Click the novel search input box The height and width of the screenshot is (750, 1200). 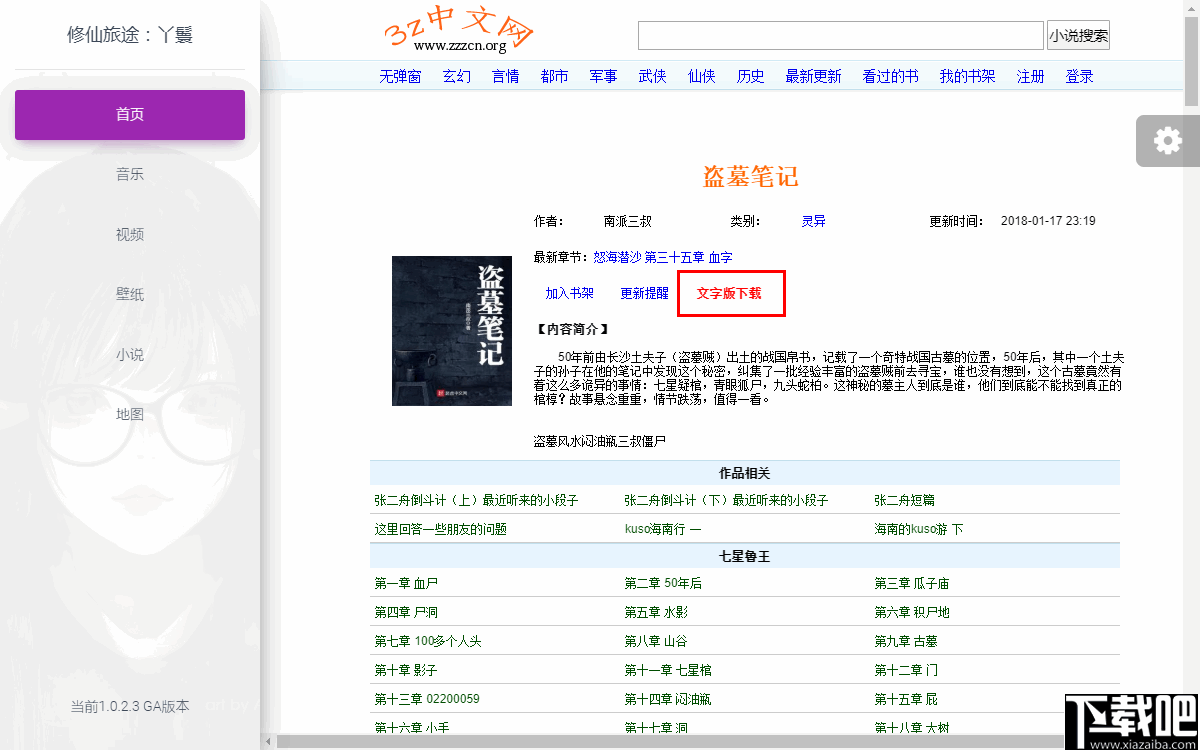(841, 35)
